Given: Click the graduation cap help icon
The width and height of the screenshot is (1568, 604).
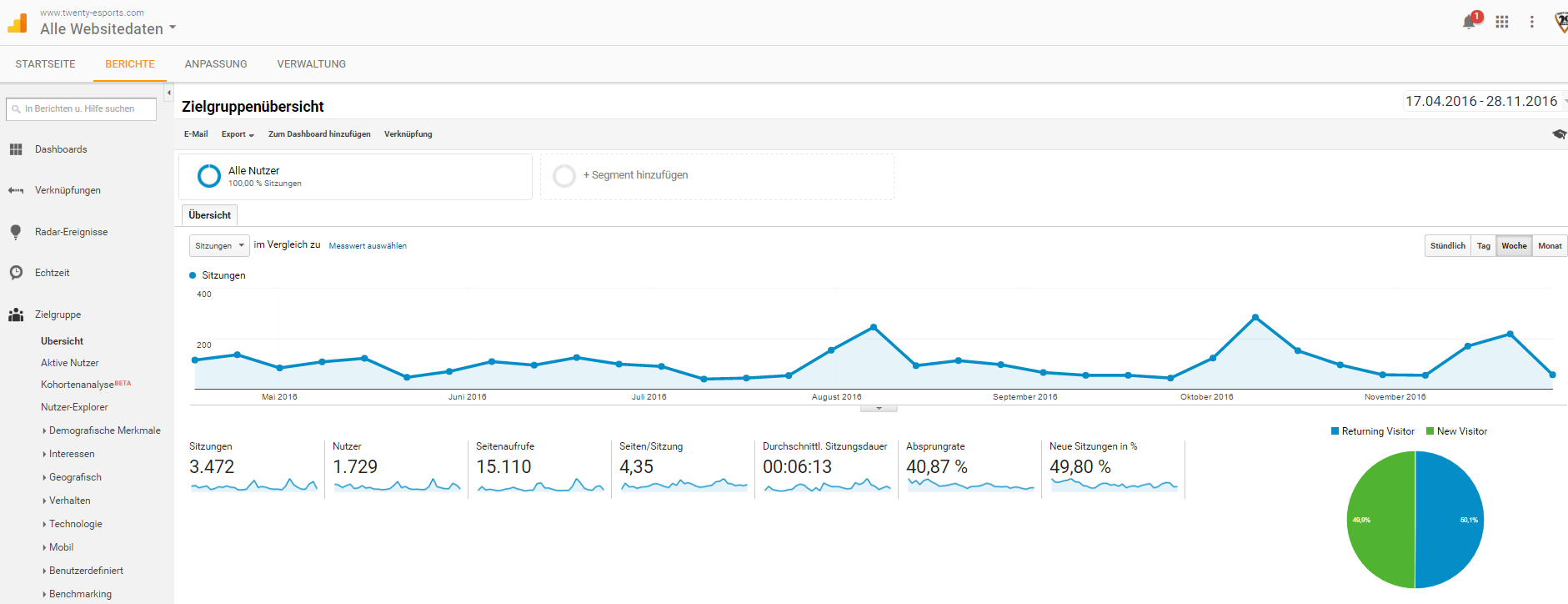Looking at the screenshot, I should [1558, 134].
